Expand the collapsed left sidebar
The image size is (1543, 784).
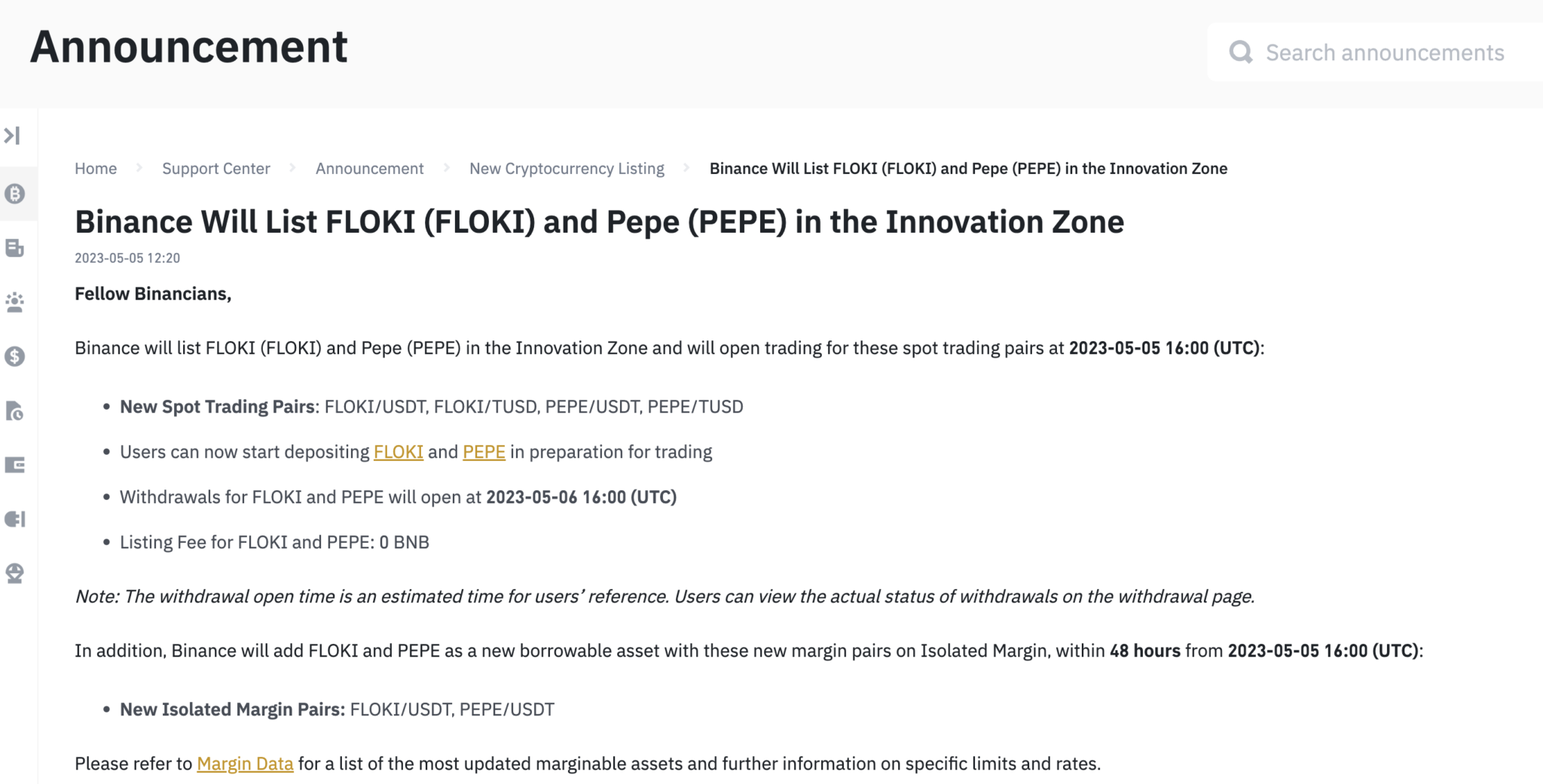(12, 136)
